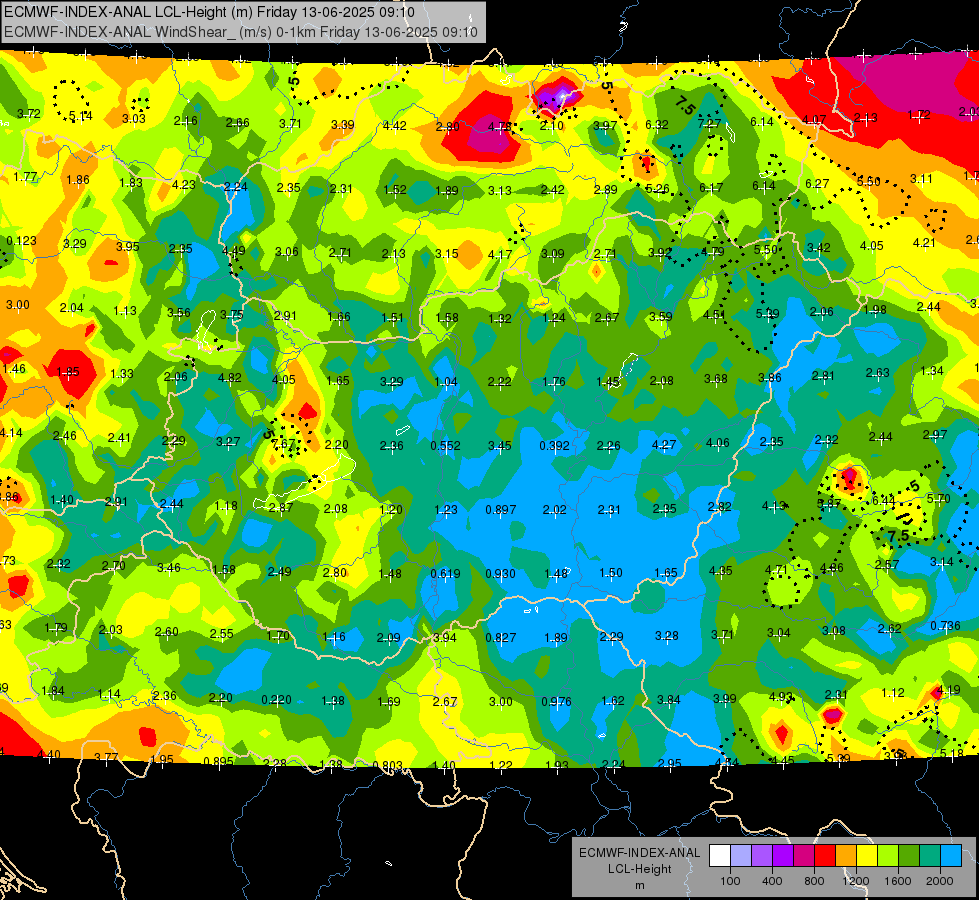Click the wind shear value 5.26
The width and height of the screenshot is (979, 900).
click(657, 189)
